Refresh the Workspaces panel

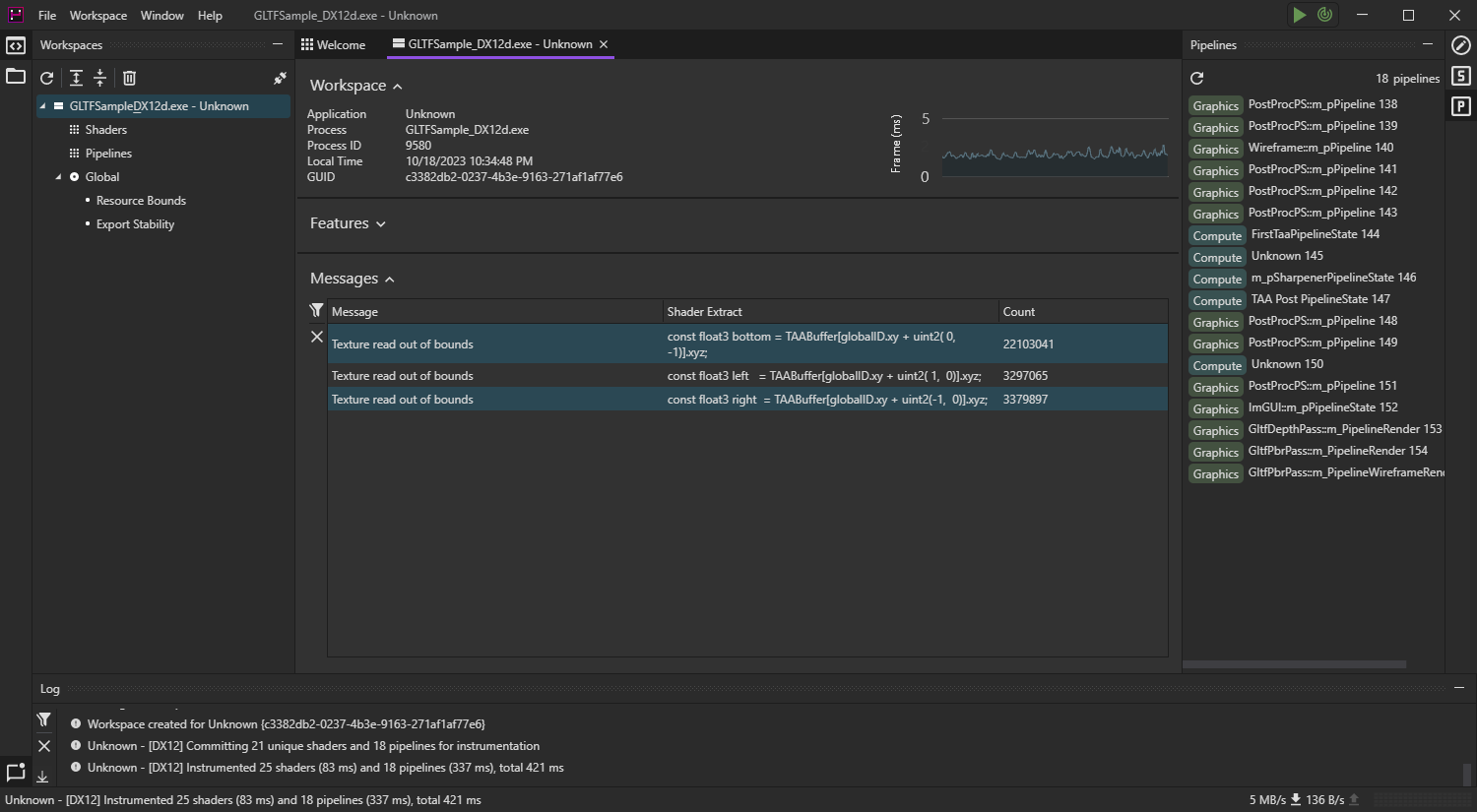click(46, 78)
